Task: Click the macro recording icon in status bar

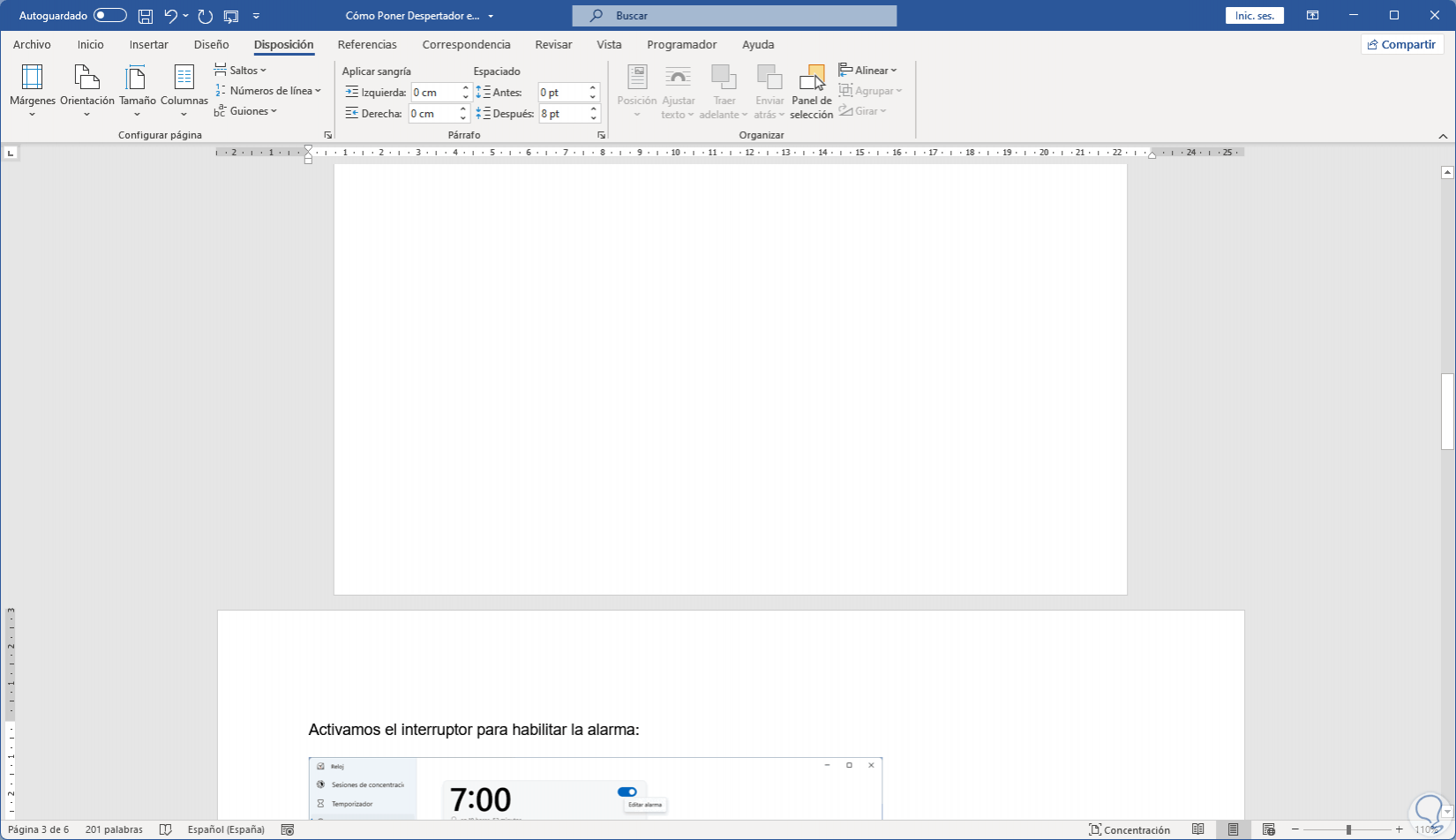Action: pos(287,829)
